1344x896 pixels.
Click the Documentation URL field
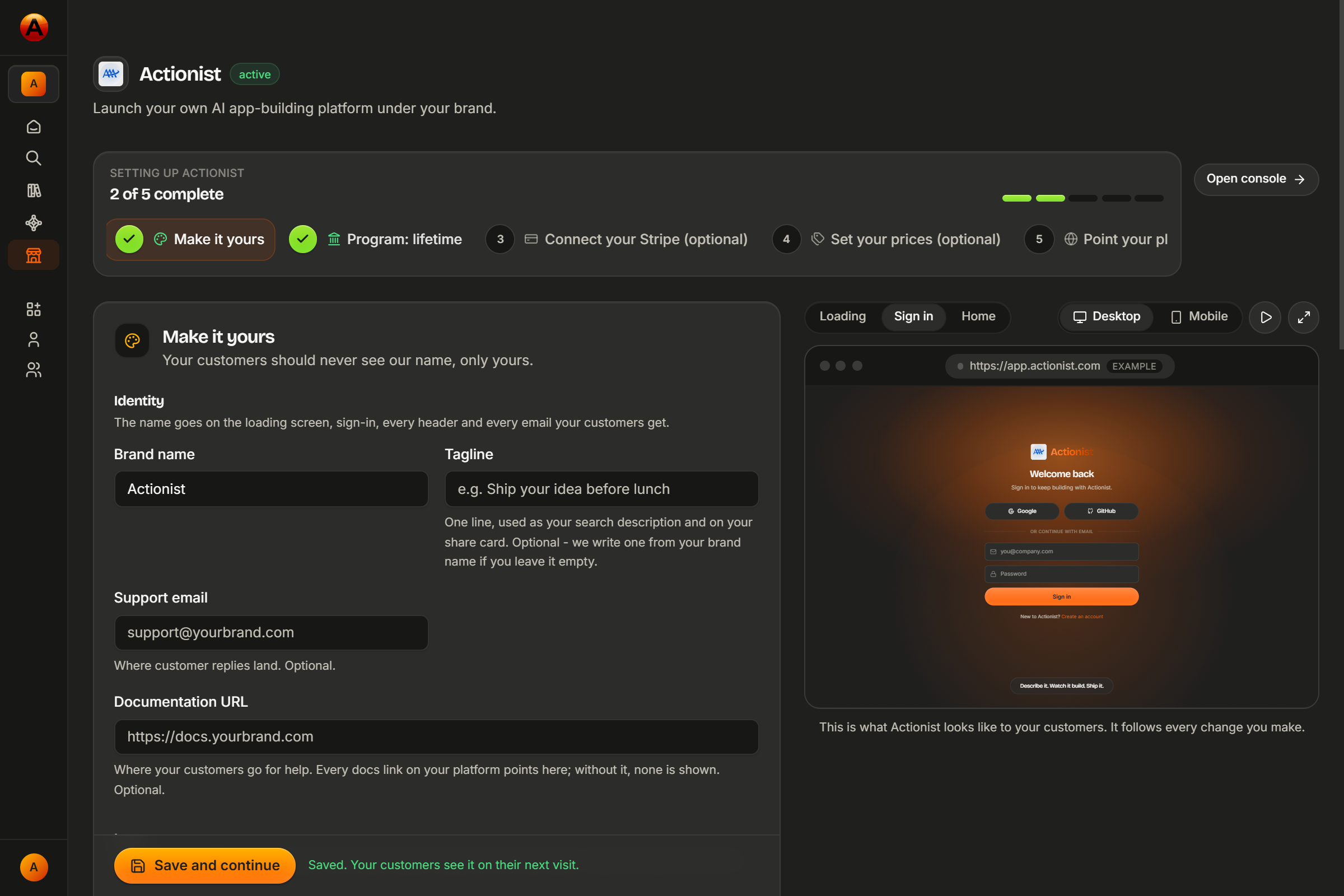pos(436,736)
